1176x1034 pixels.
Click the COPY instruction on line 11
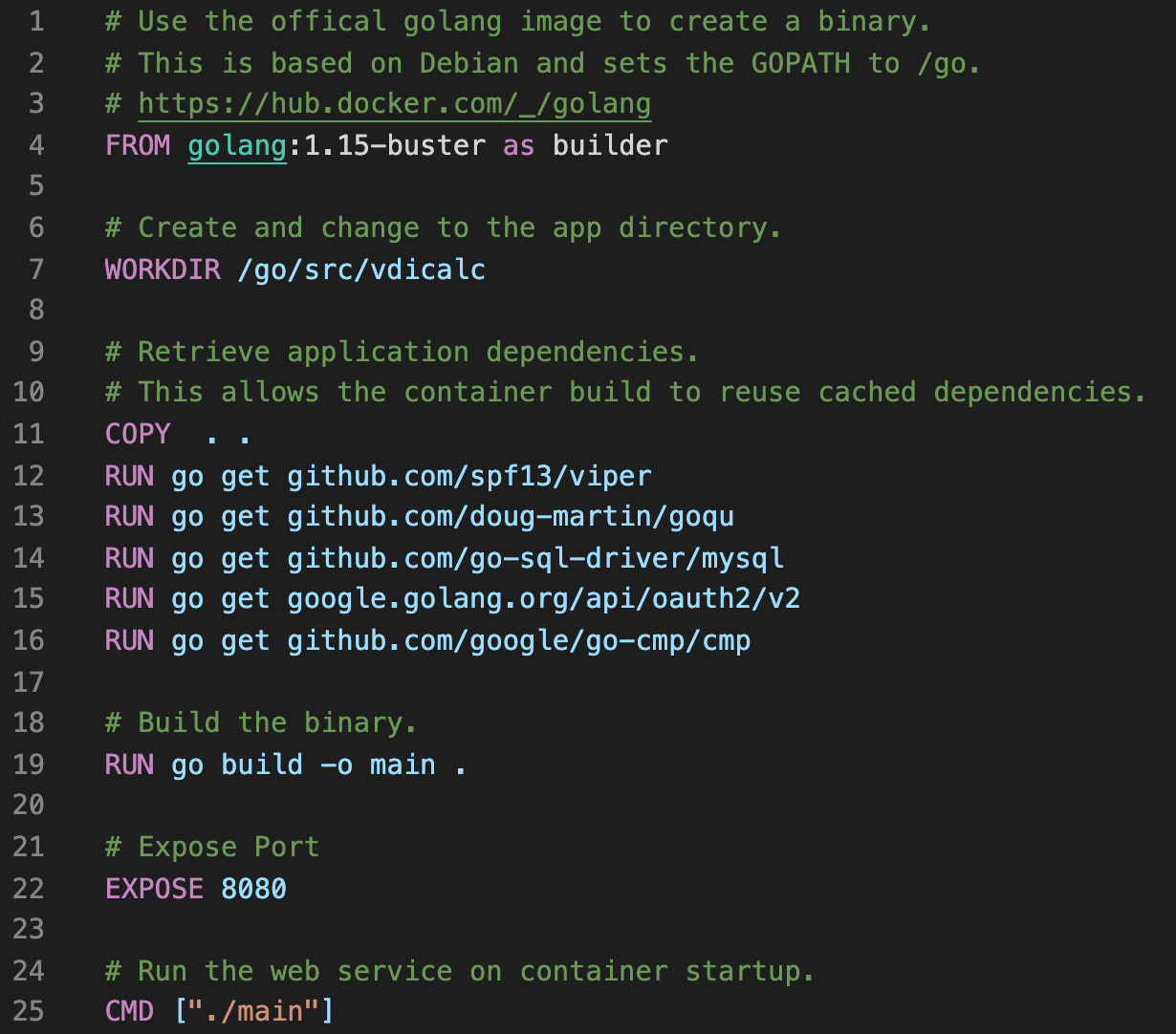click(x=138, y=434)
